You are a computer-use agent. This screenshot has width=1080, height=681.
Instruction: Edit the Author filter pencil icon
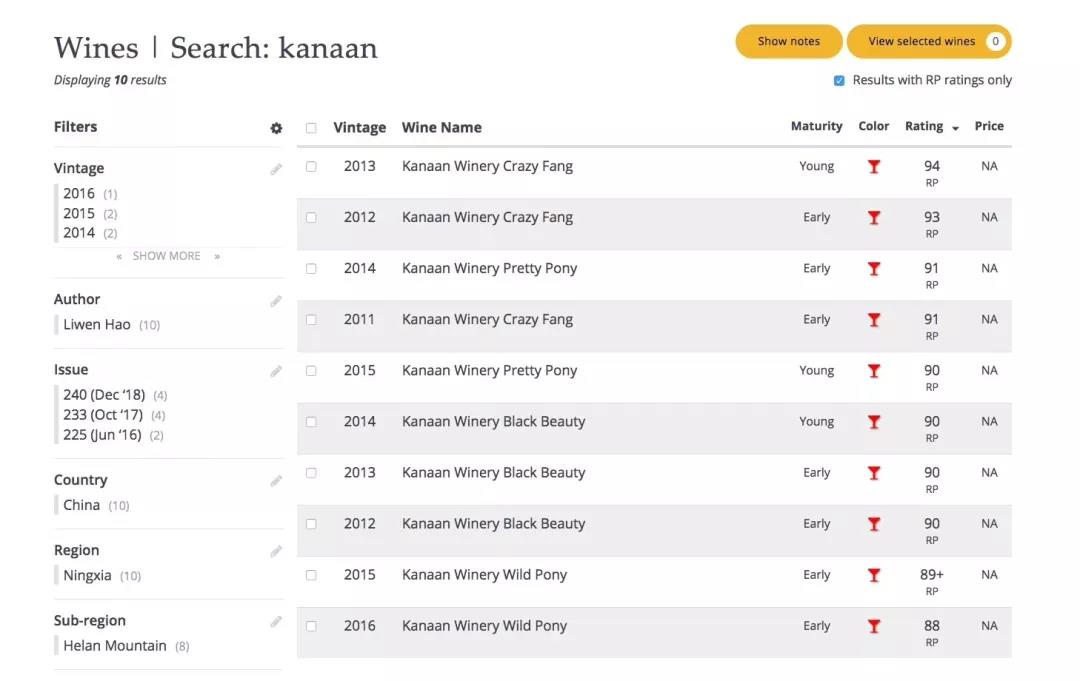tap(276, 301)
